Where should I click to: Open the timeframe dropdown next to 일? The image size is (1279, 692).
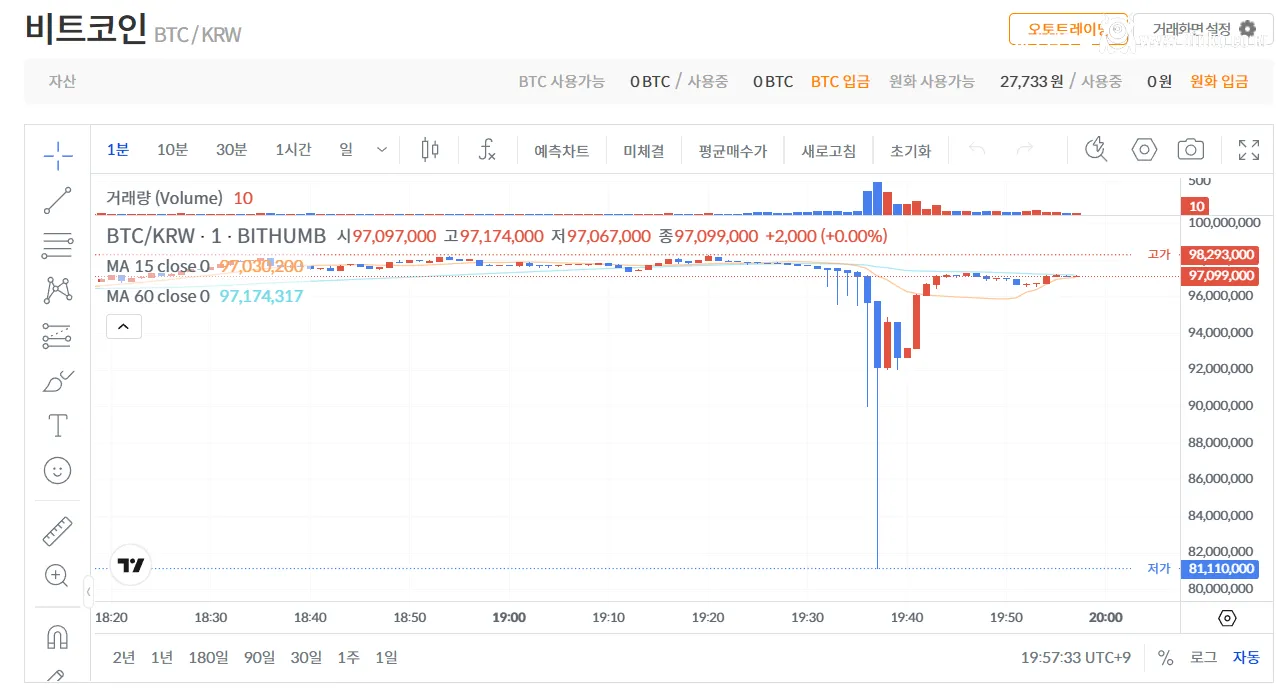pos(380,148)
